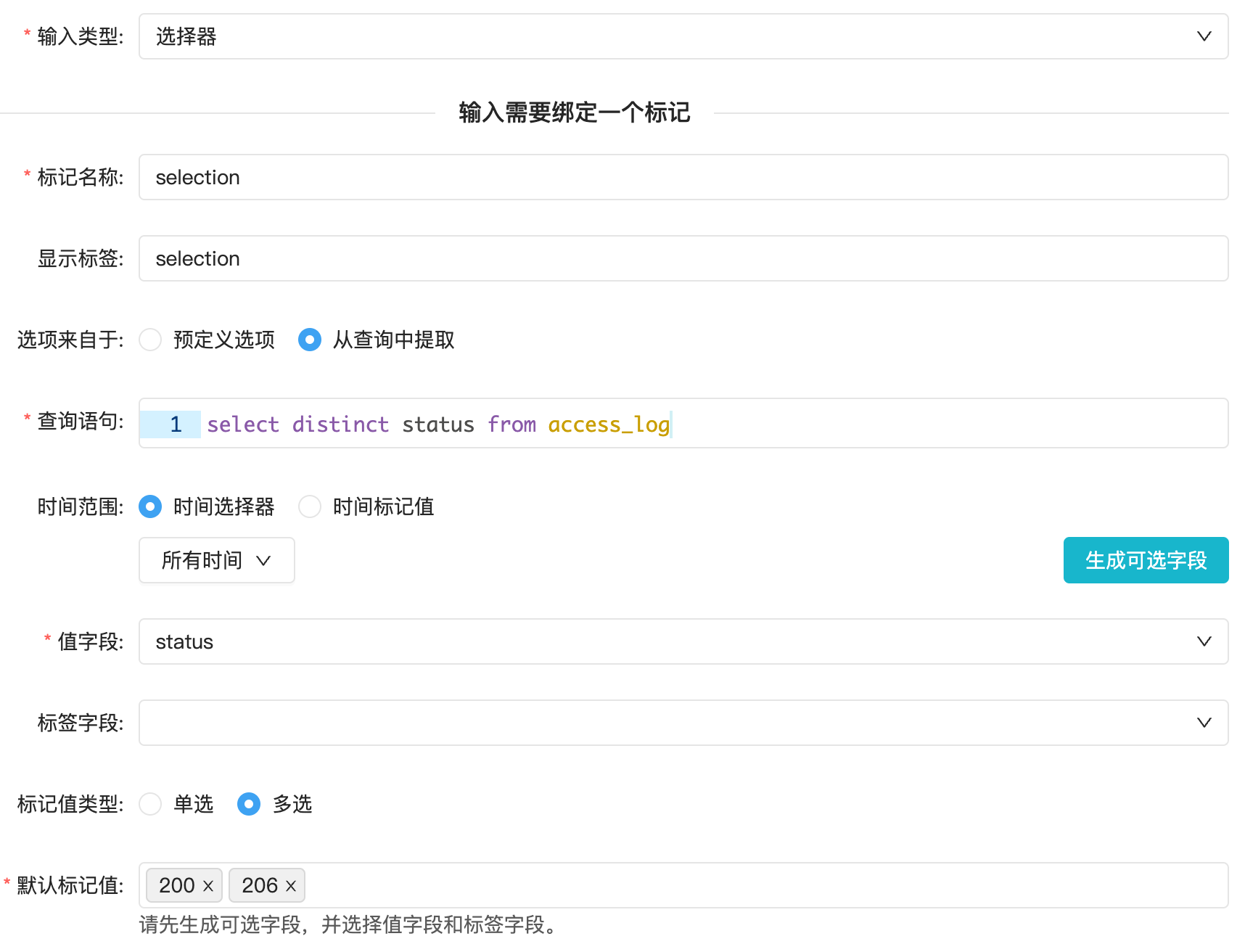Click the 显示标签 input field
Image resolution: width=1245 pixels, height=952 pixels.
click(x=683, y=258)
